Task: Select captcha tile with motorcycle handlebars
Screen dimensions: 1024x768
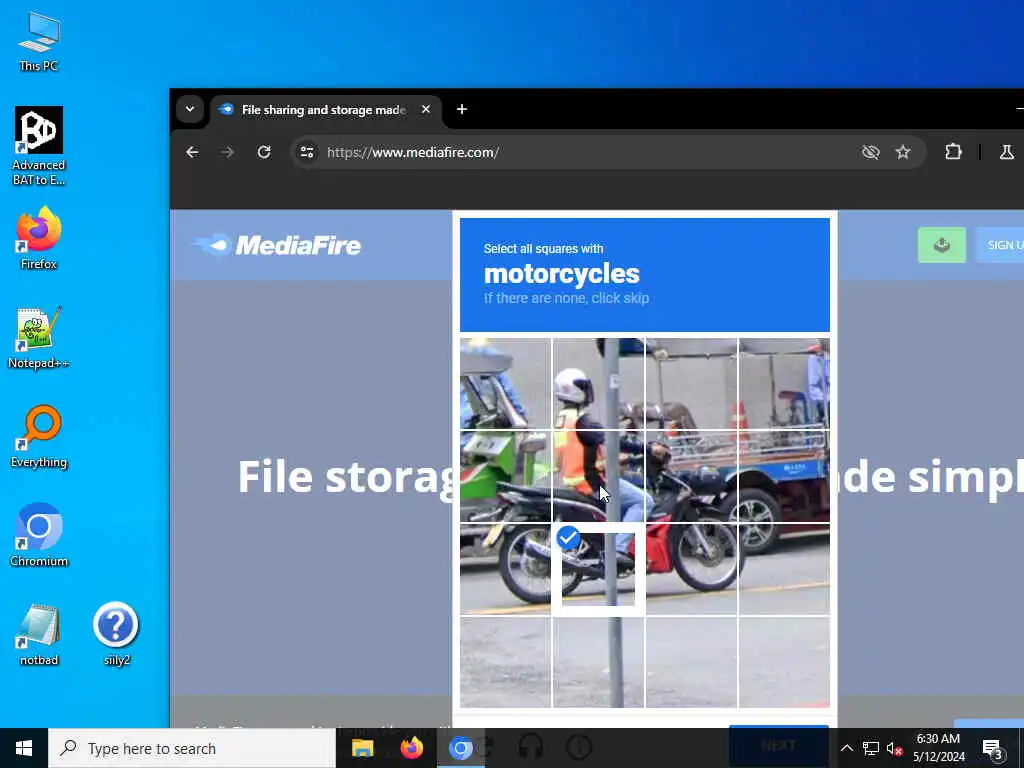Action: pos(691,476)
